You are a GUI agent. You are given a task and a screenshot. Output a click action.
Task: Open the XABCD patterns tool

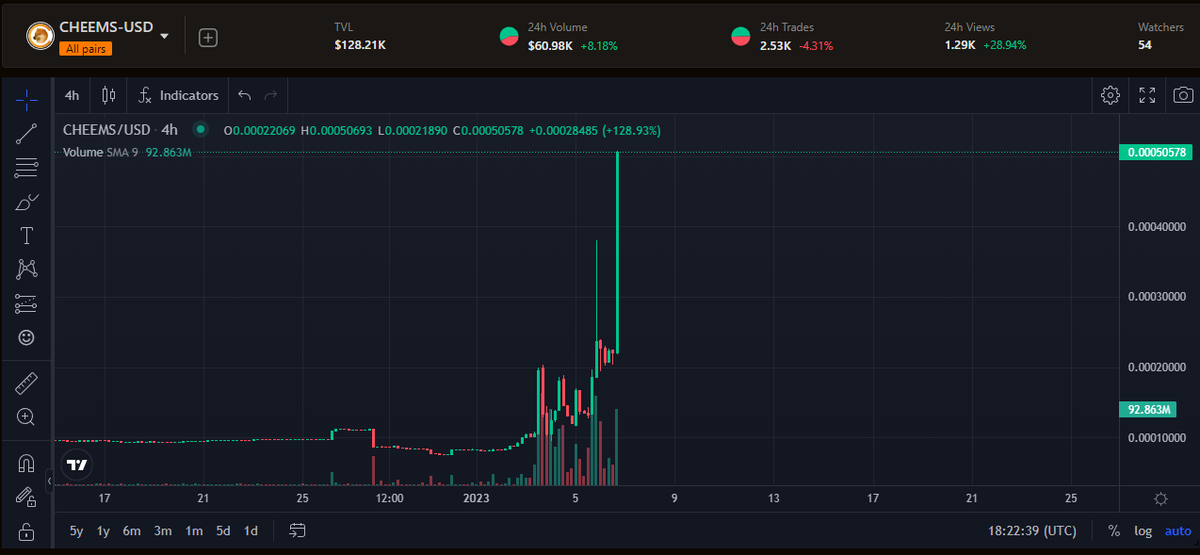[x=27, y=269]
